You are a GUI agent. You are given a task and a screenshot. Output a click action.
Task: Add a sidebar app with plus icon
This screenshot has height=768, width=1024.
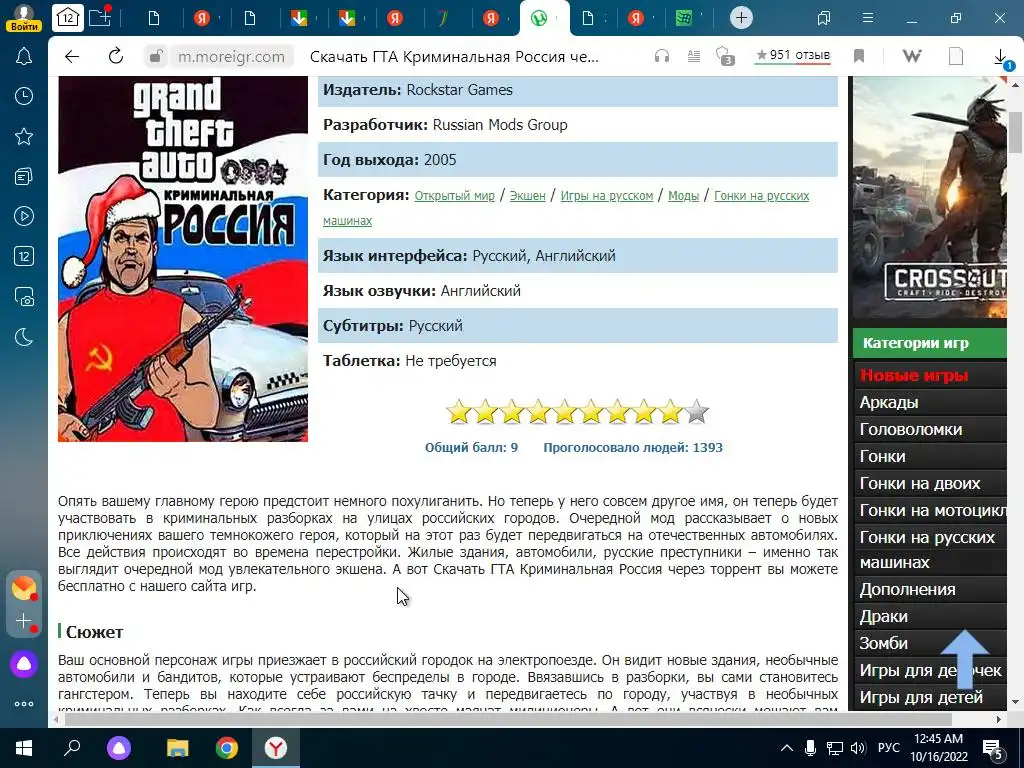[24, 621]
